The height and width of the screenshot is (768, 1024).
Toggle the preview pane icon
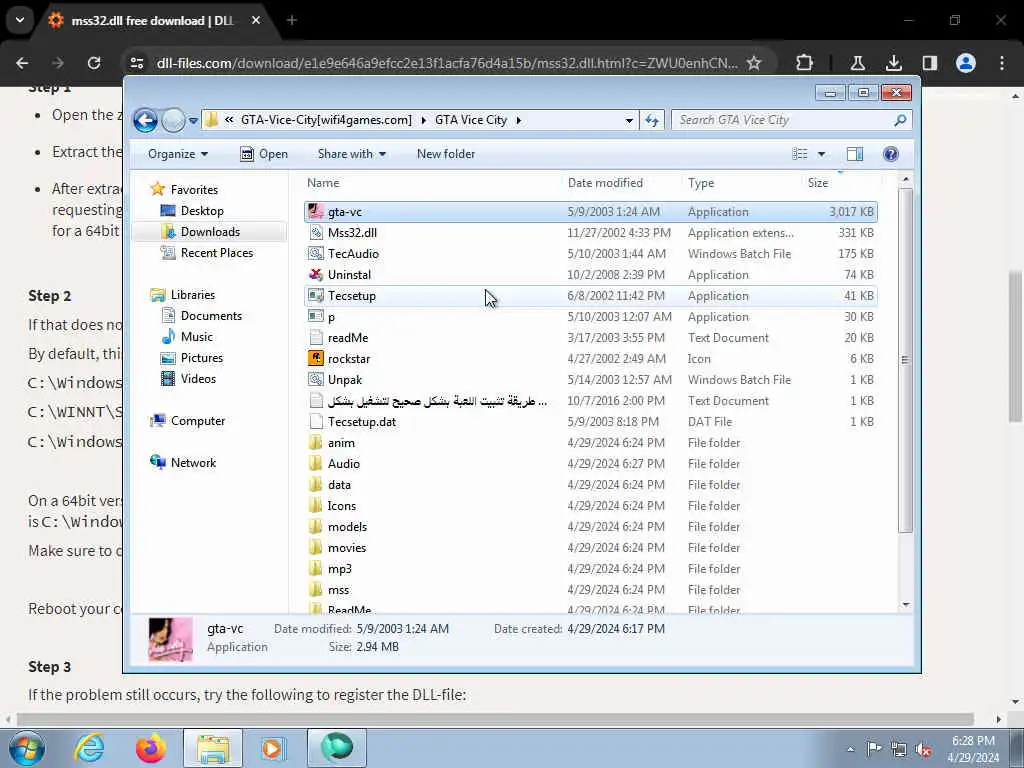coord(855,154)
